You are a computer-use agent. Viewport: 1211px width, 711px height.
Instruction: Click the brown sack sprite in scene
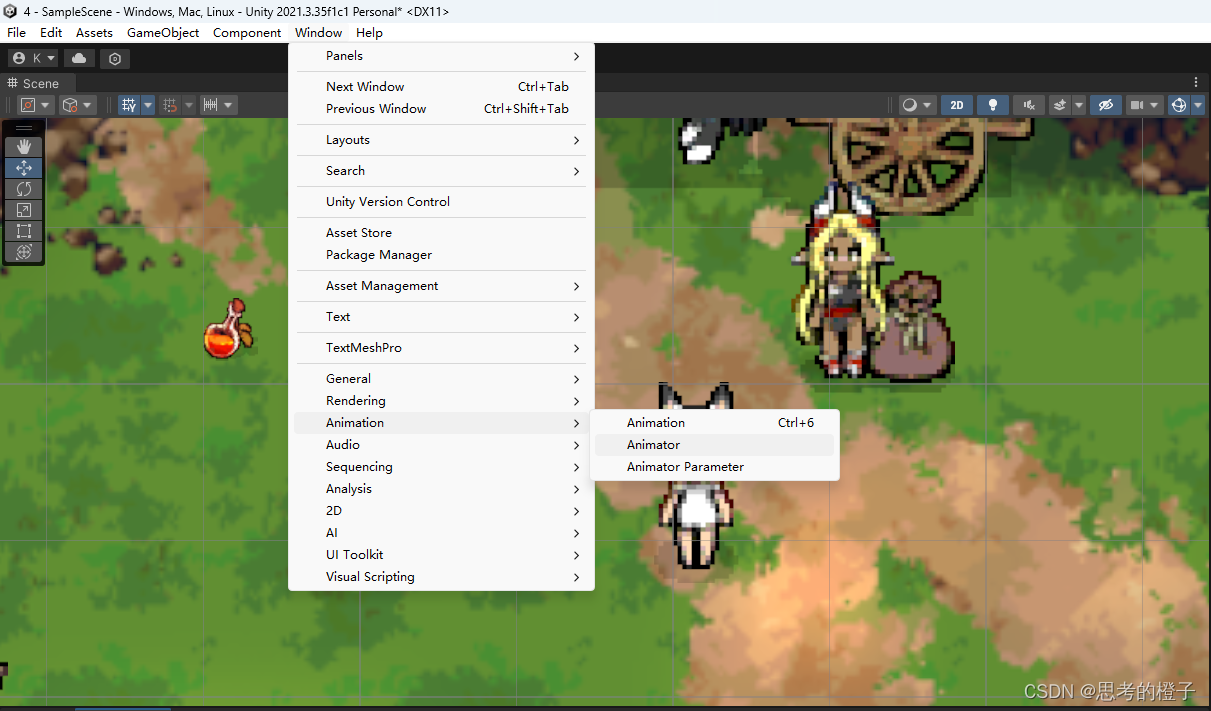(912, 328)
